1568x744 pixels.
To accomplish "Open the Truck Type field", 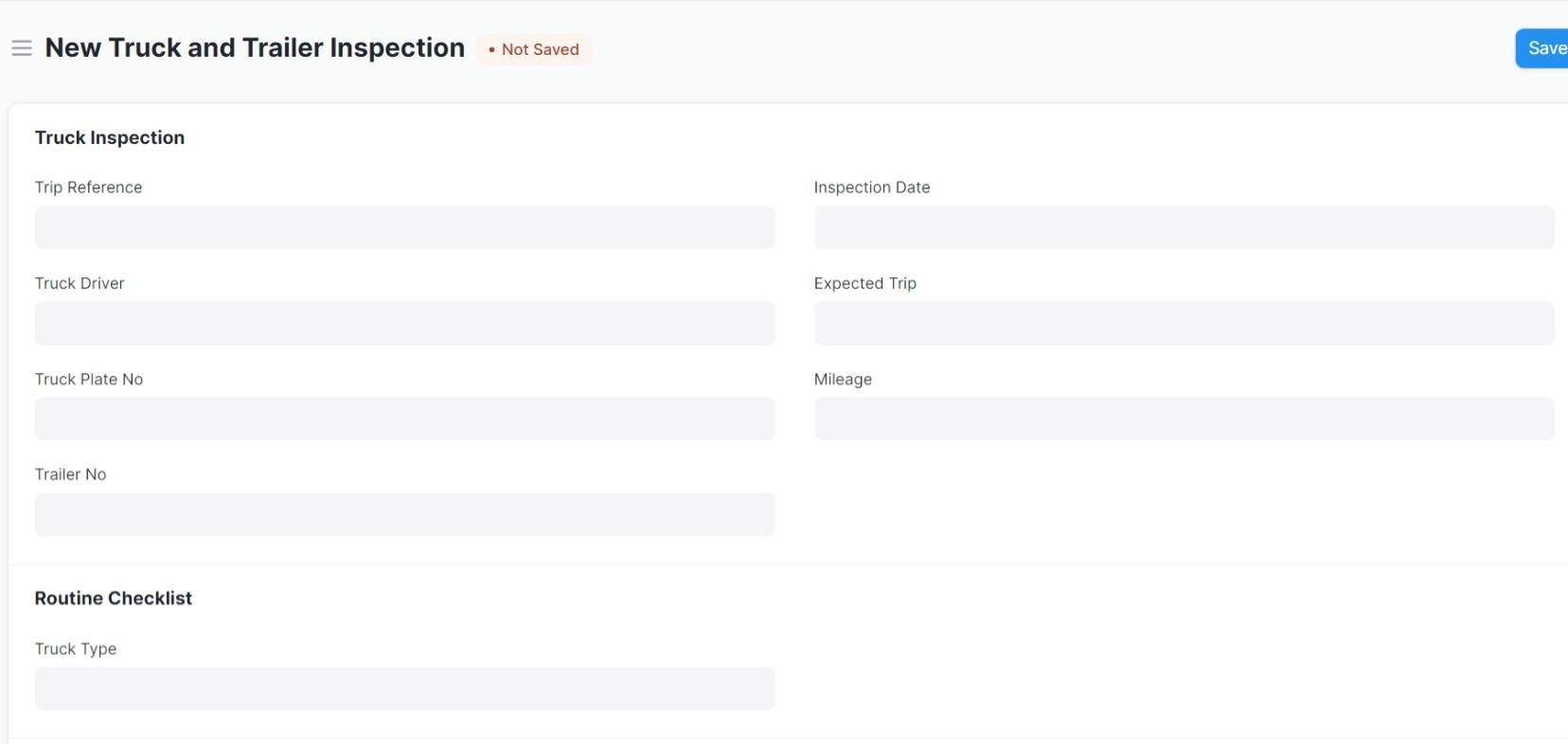I will point(404,689).
